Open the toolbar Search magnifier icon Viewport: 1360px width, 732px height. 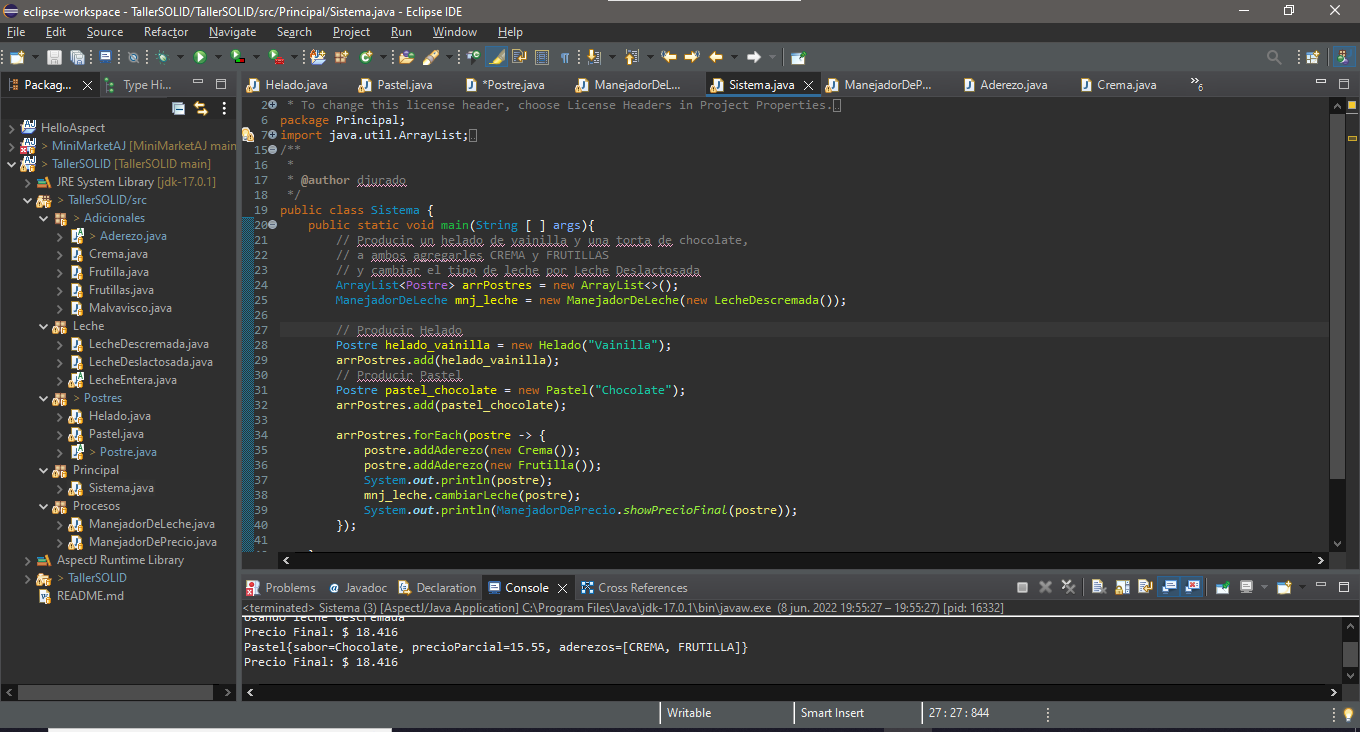(x=1274, y=57)
